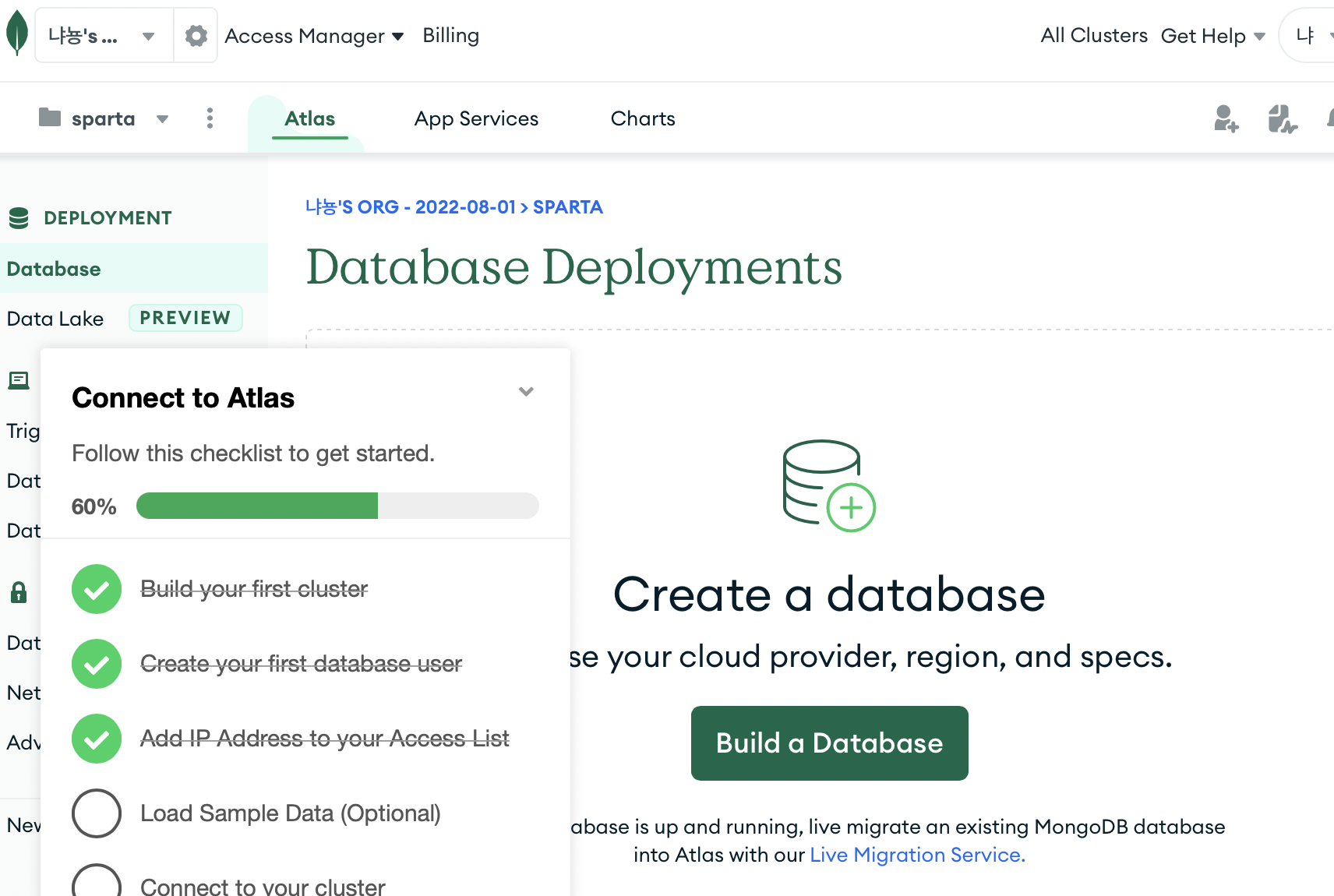1334x896 pixels.
Task: Click the sparta project folder icon
Action: point(50,118)
